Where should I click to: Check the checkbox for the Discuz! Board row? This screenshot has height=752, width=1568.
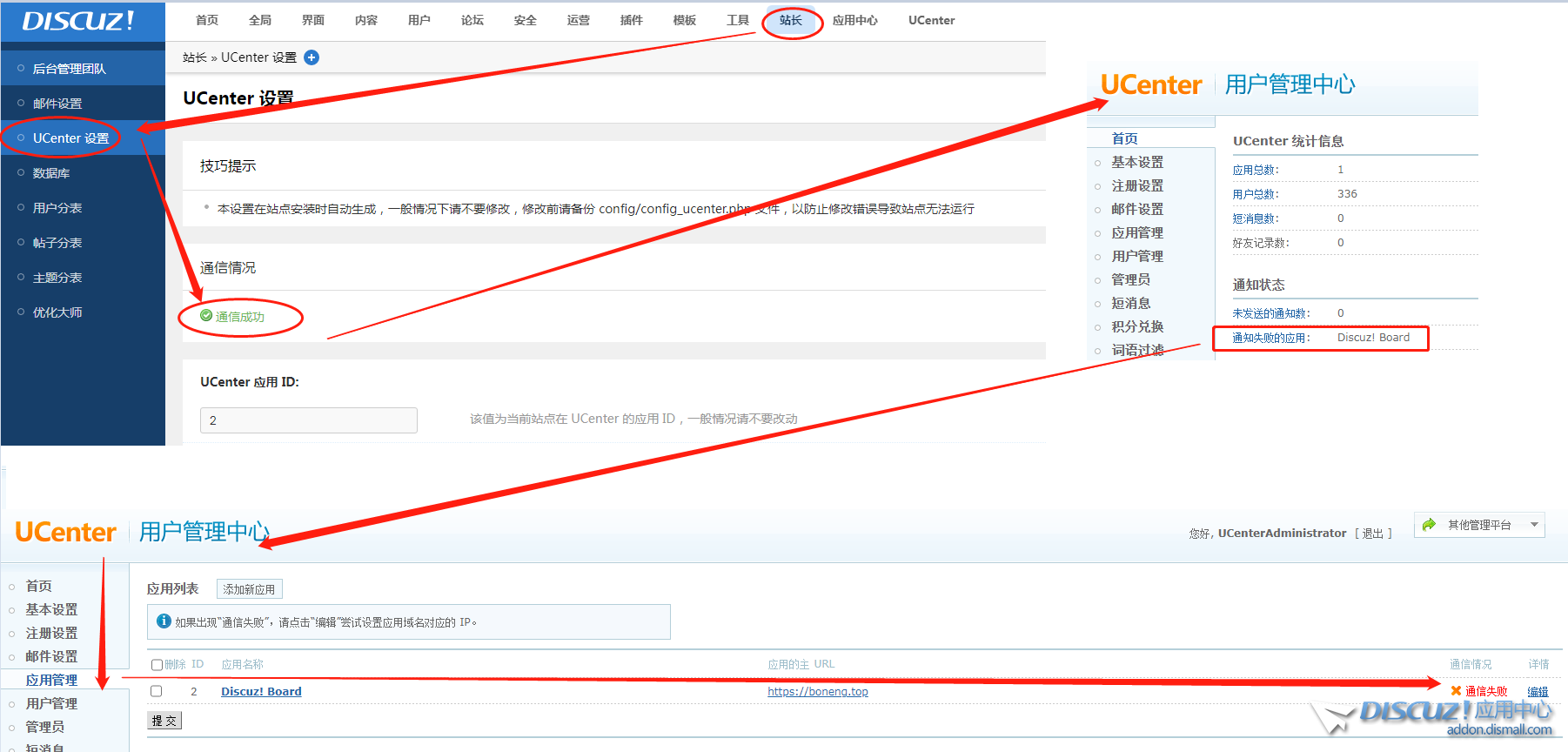pos(157,691)
